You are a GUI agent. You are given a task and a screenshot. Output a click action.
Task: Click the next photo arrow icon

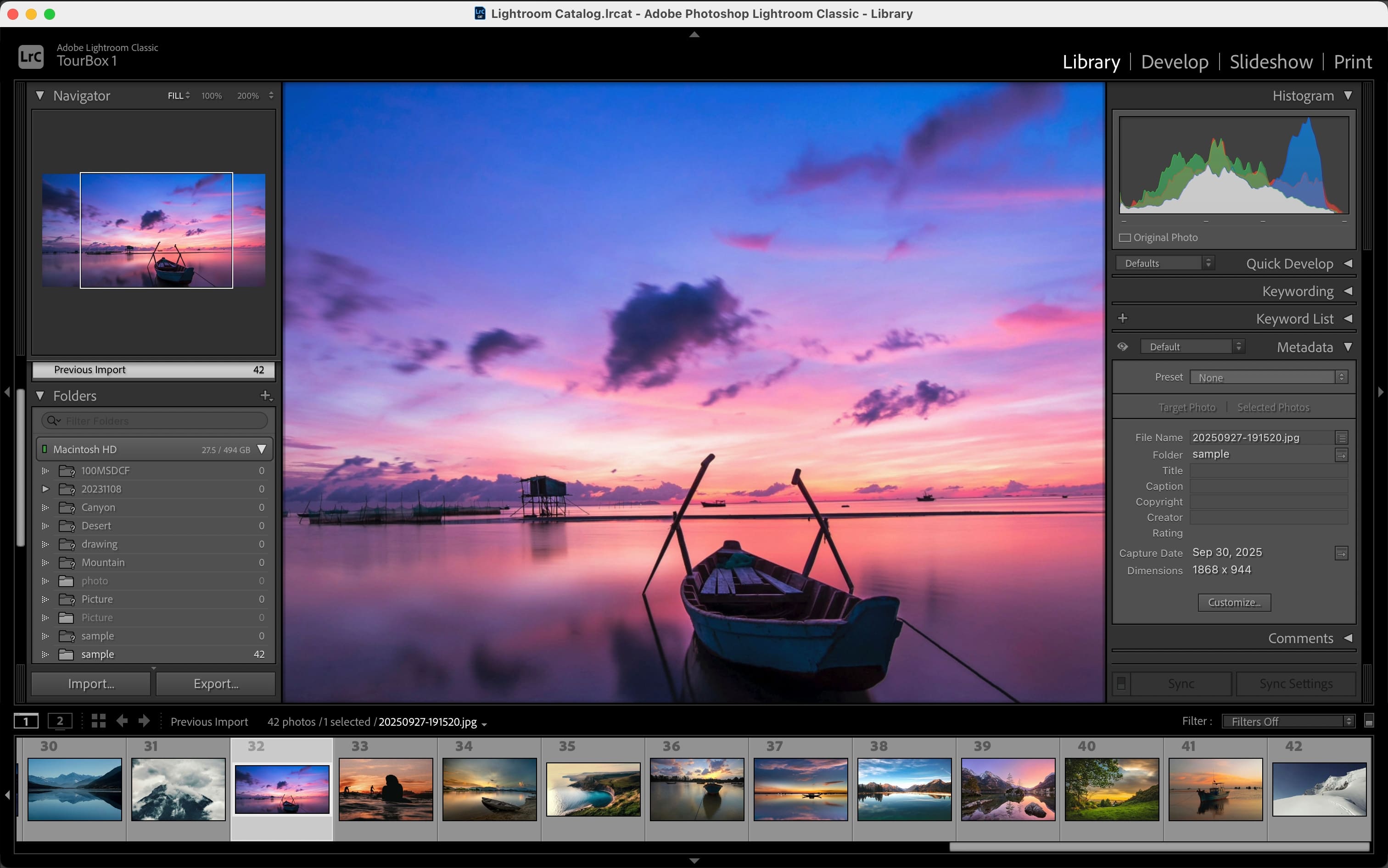click(x=144, y=721)
